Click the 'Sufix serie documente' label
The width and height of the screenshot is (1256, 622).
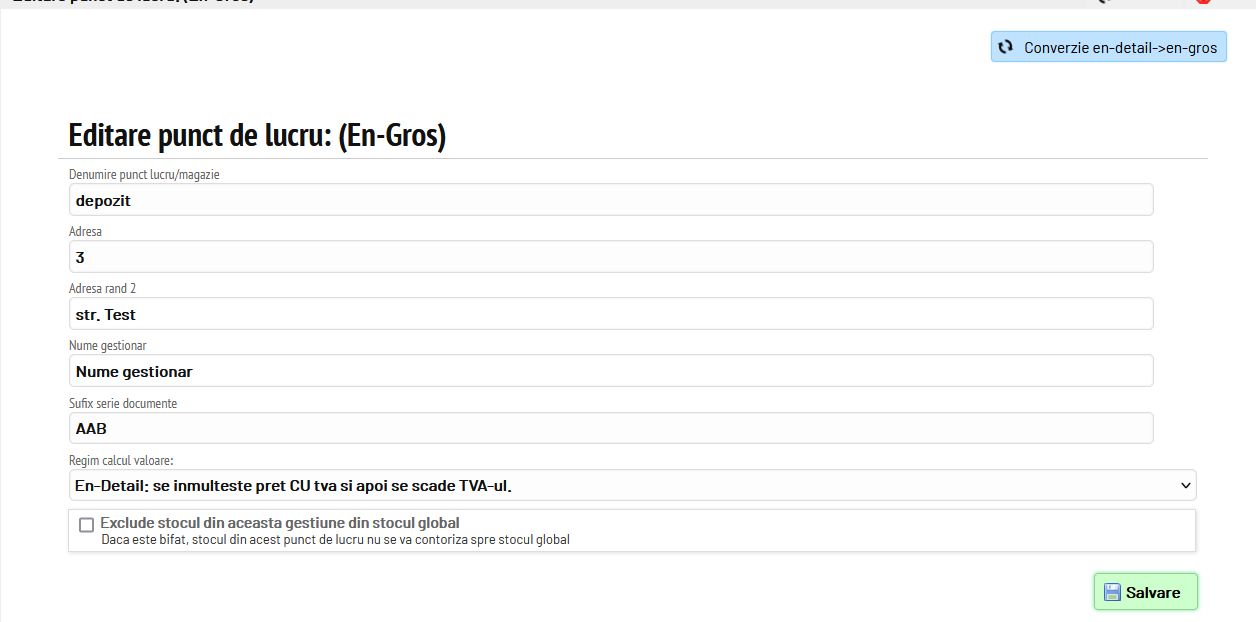pos(123,403)
